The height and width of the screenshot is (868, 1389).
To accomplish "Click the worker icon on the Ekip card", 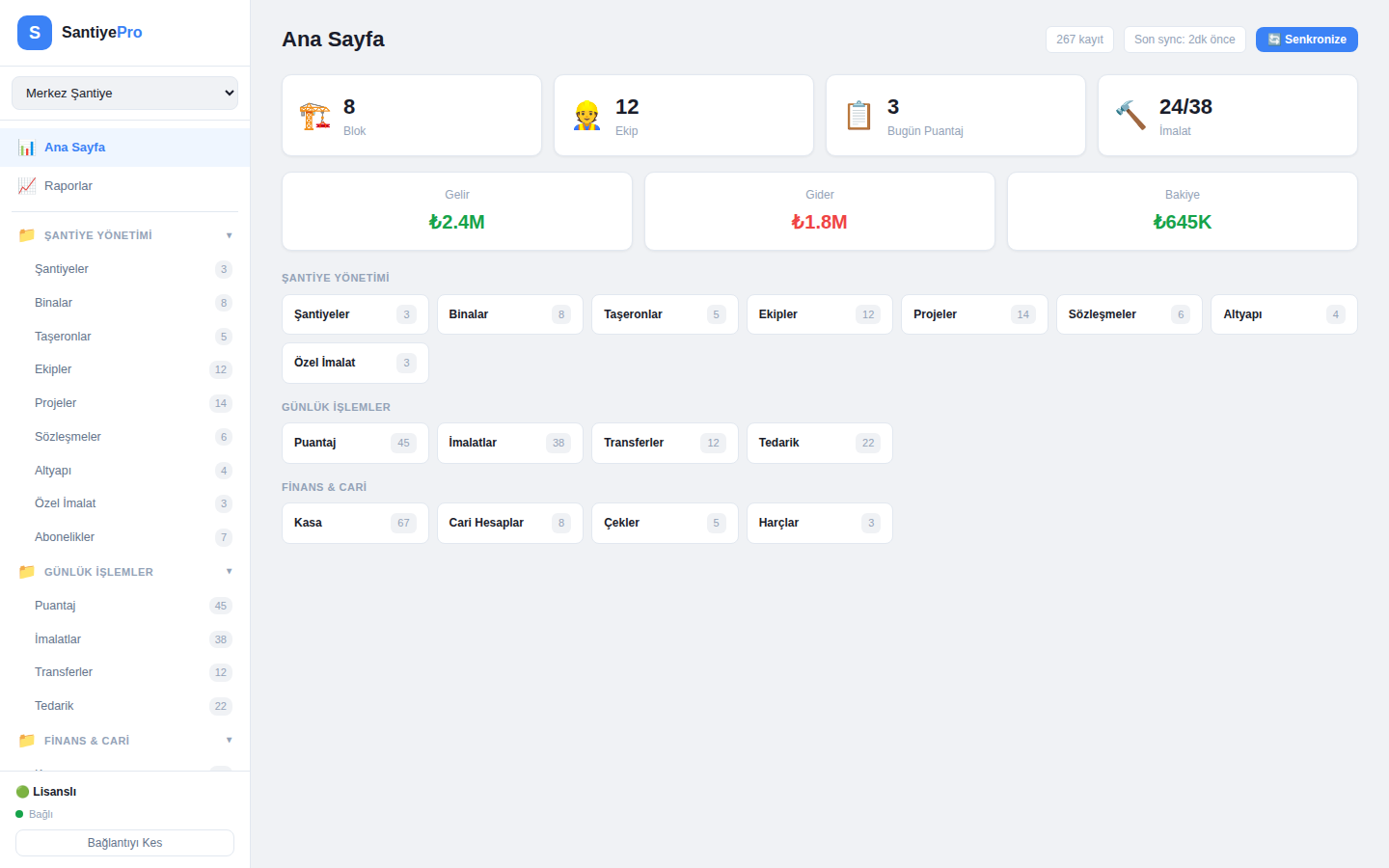I will (x=586, y=114).
